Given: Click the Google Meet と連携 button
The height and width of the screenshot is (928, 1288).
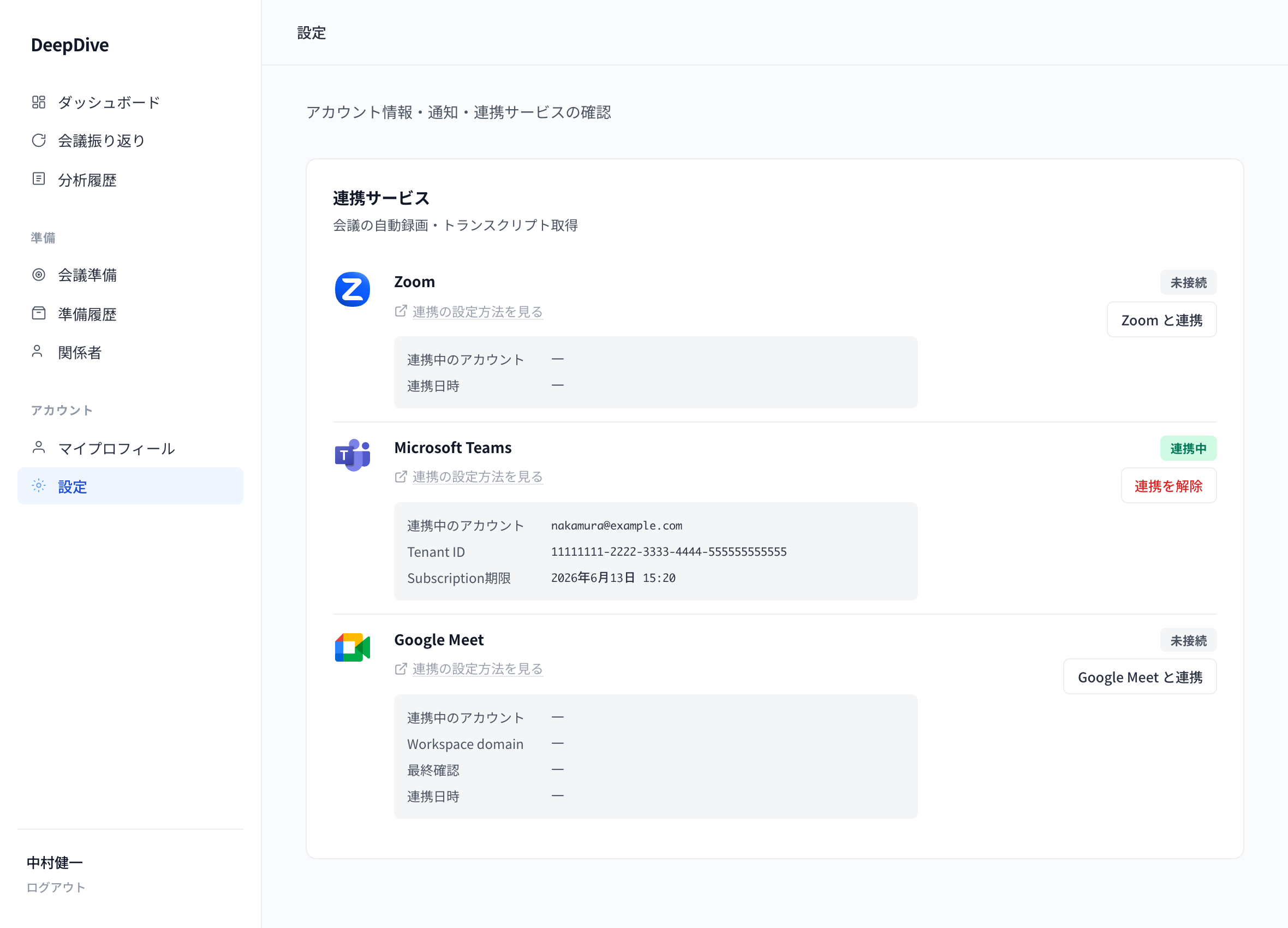Looking at the screenshot, I should [1140, 677].
